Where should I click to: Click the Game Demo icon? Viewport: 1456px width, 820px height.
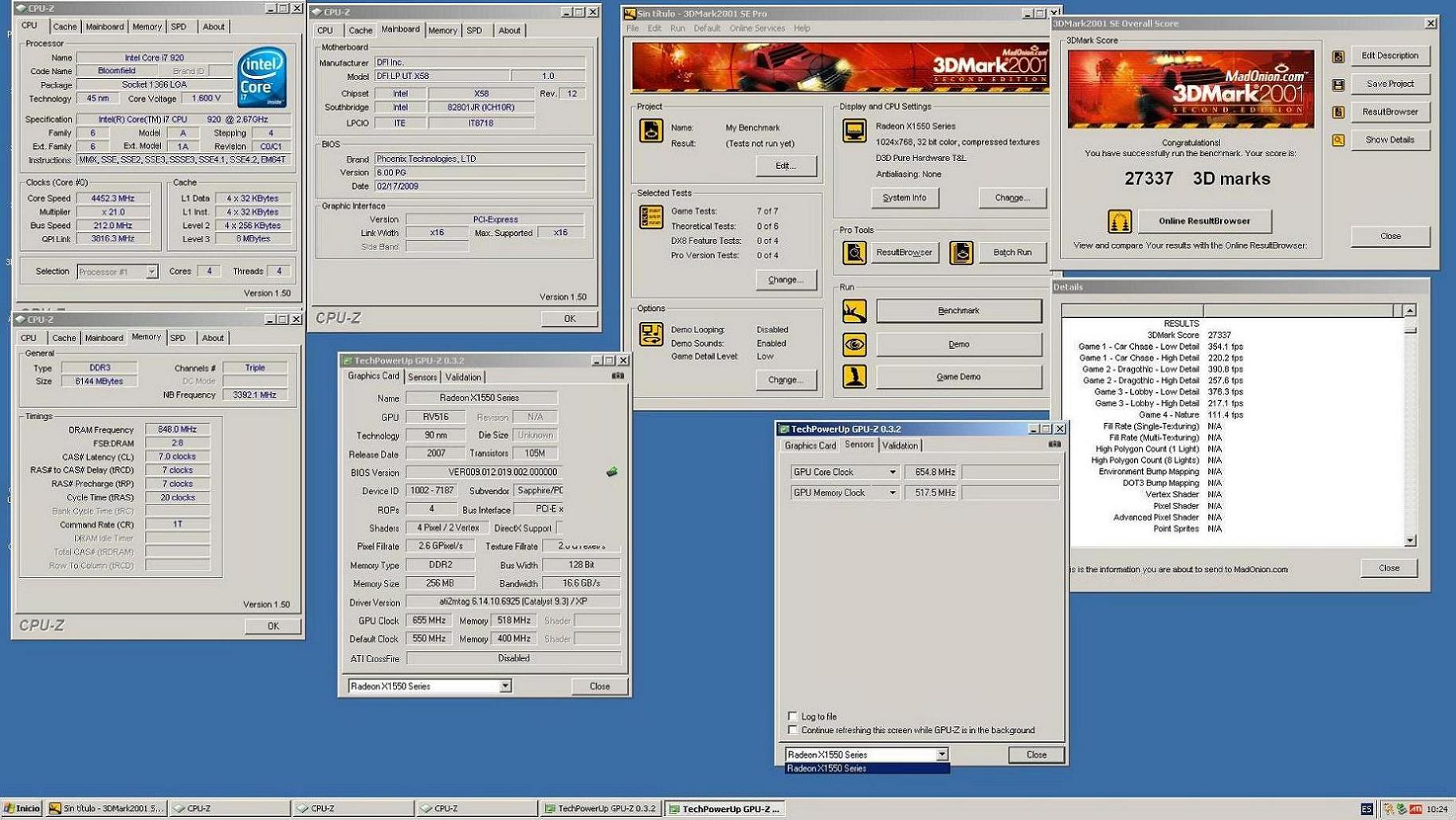click(x=854, y=376)
